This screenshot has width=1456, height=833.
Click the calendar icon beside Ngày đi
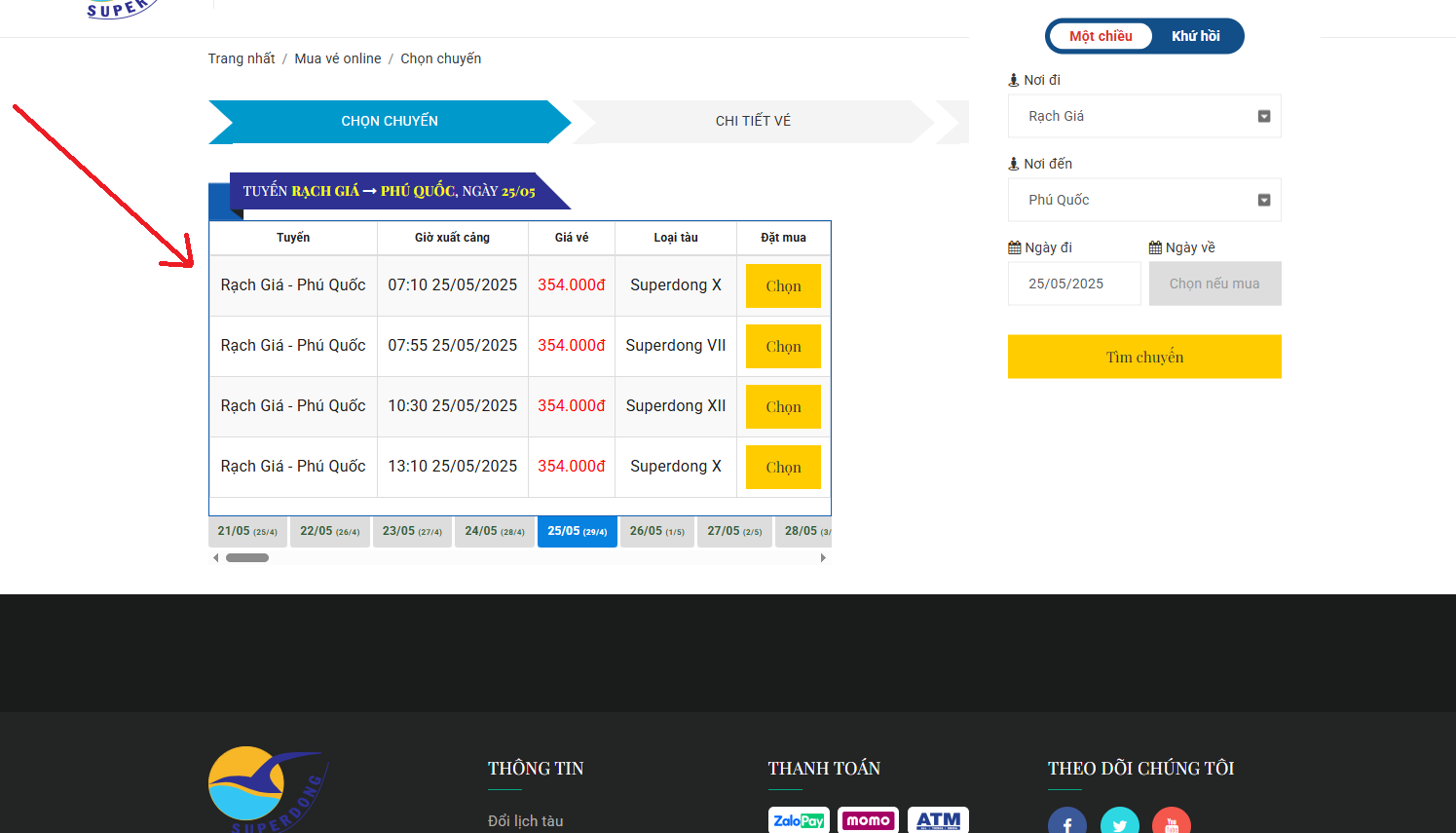pos(1015,247)
